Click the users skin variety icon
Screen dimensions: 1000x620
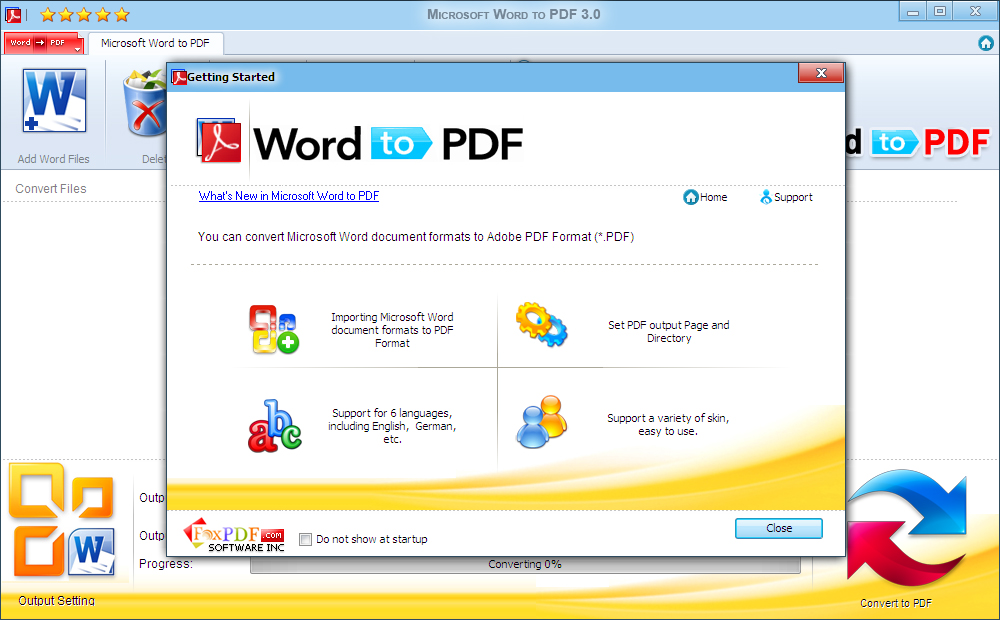coord(541,422)
